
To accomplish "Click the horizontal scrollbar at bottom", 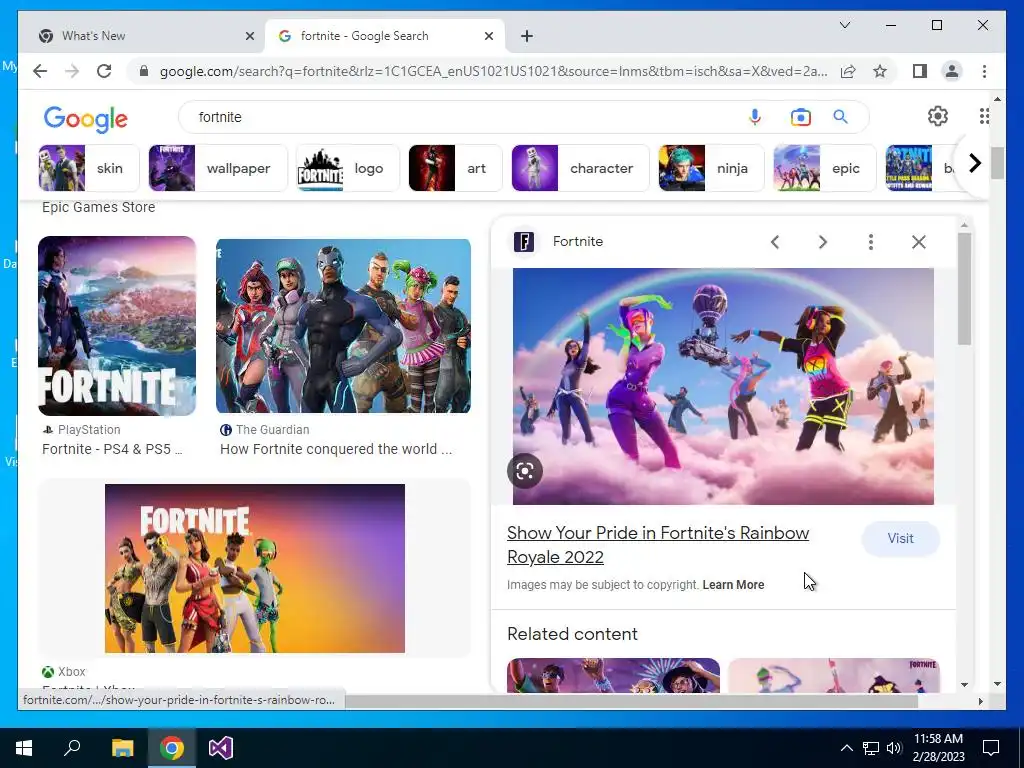I will point(632,701).
